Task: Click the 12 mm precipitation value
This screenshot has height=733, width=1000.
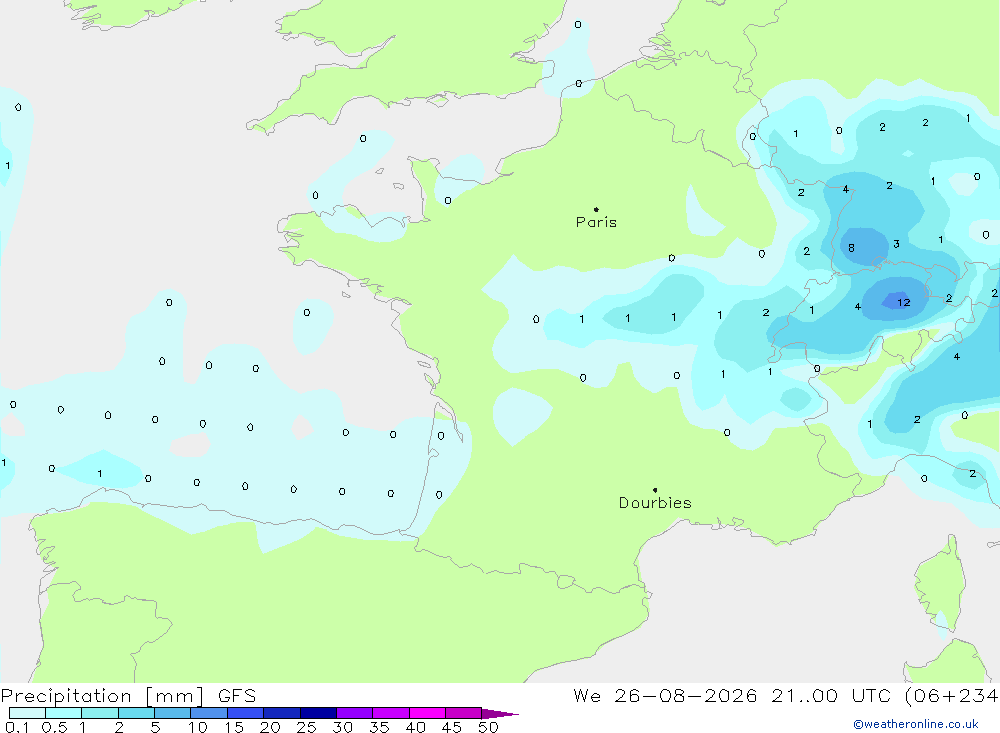Action: [x=903, y=302]
